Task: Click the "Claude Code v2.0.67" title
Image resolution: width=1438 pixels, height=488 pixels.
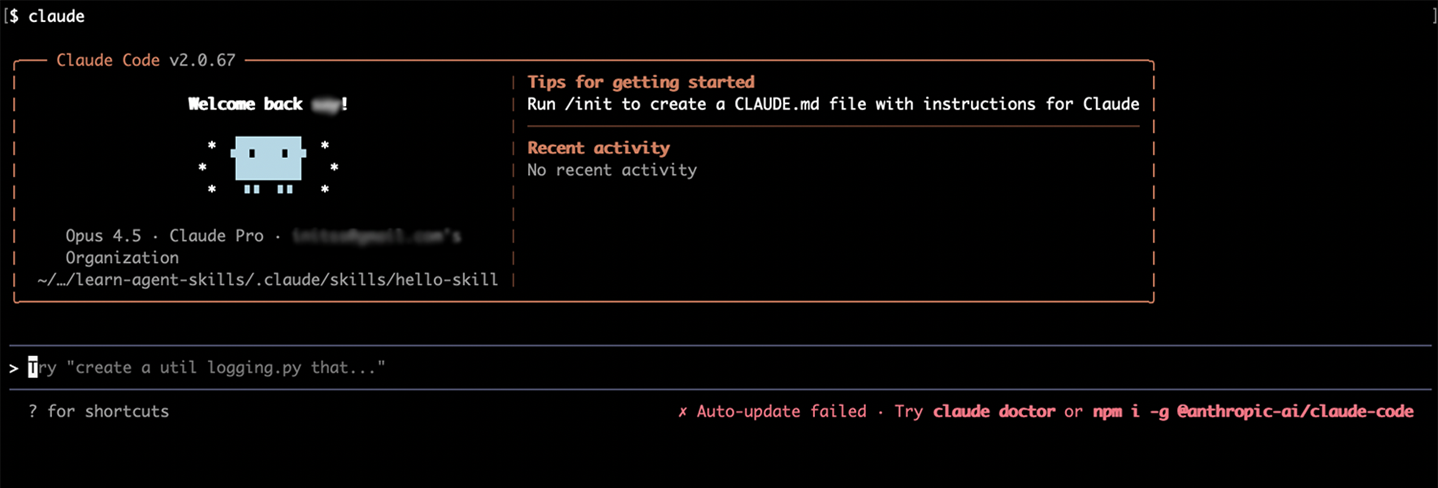Action: [145, 60]
